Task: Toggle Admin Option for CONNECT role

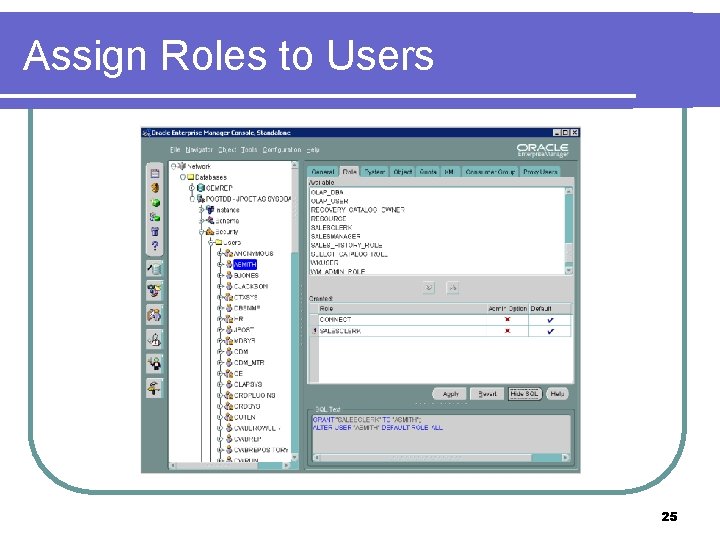Action: click(507, 319)
